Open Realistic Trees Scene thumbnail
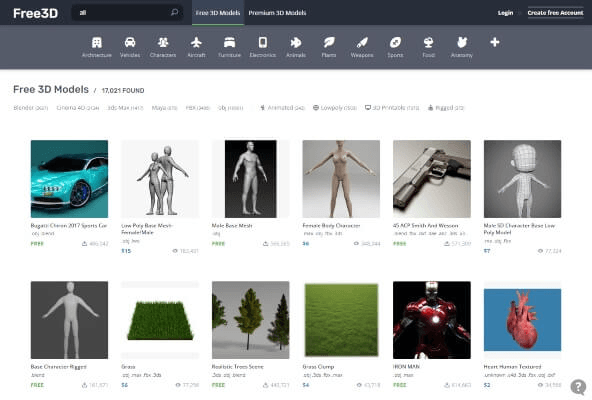This screenshot has width=592, height=400. point(251,320)
